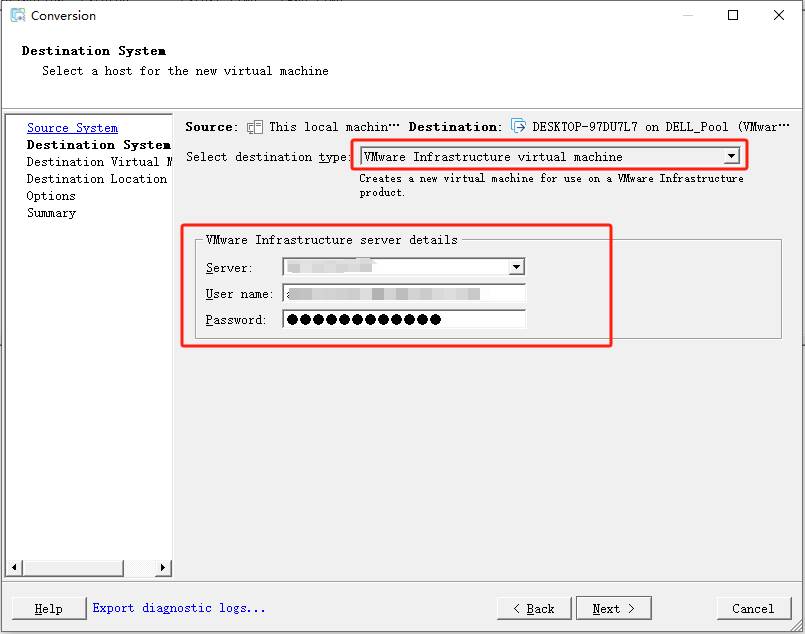
Task: Click the User name field
Action: pos(404,294)
